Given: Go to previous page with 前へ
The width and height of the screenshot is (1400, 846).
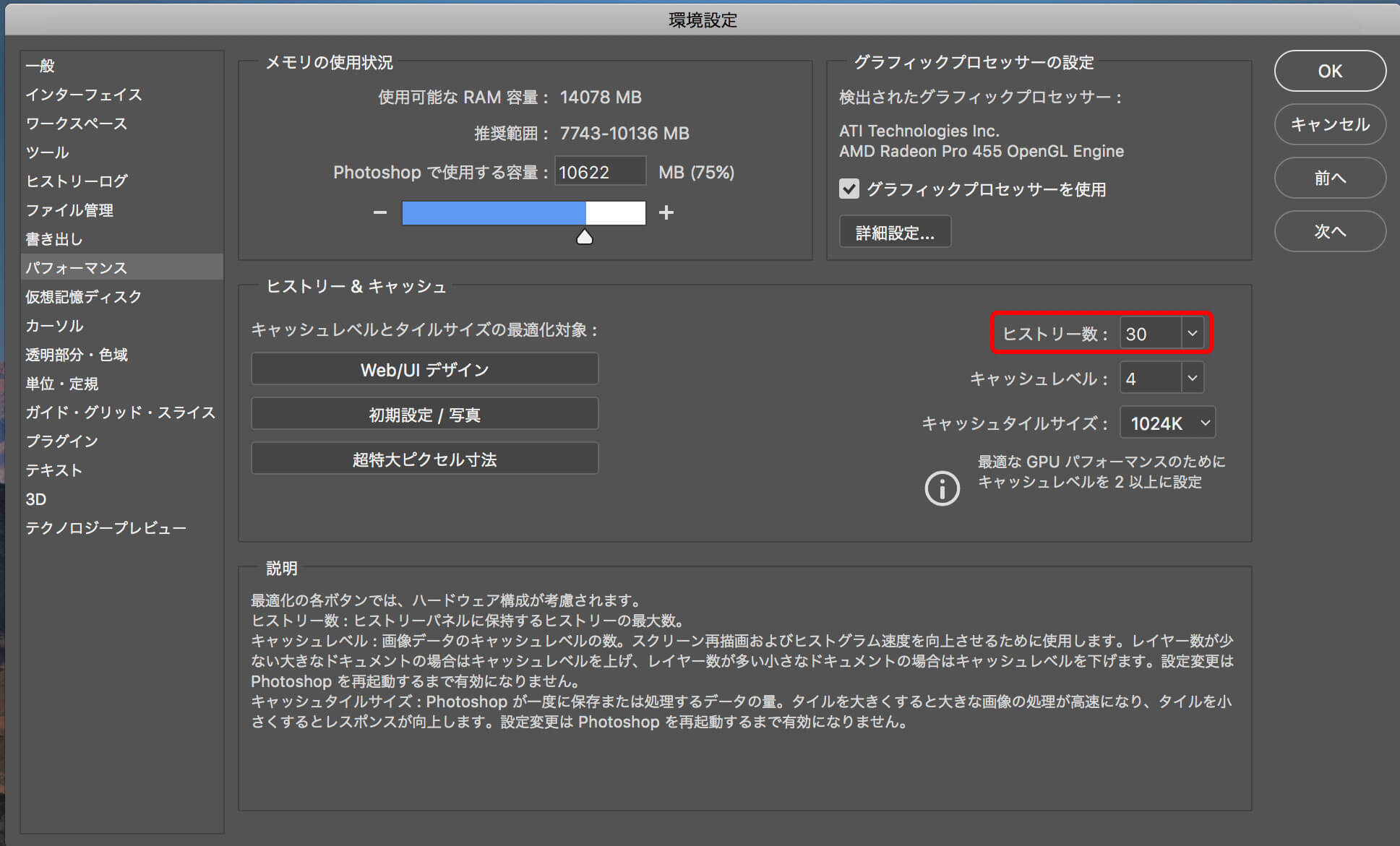Looking at the screenshot, I should tap(1330, 178).
